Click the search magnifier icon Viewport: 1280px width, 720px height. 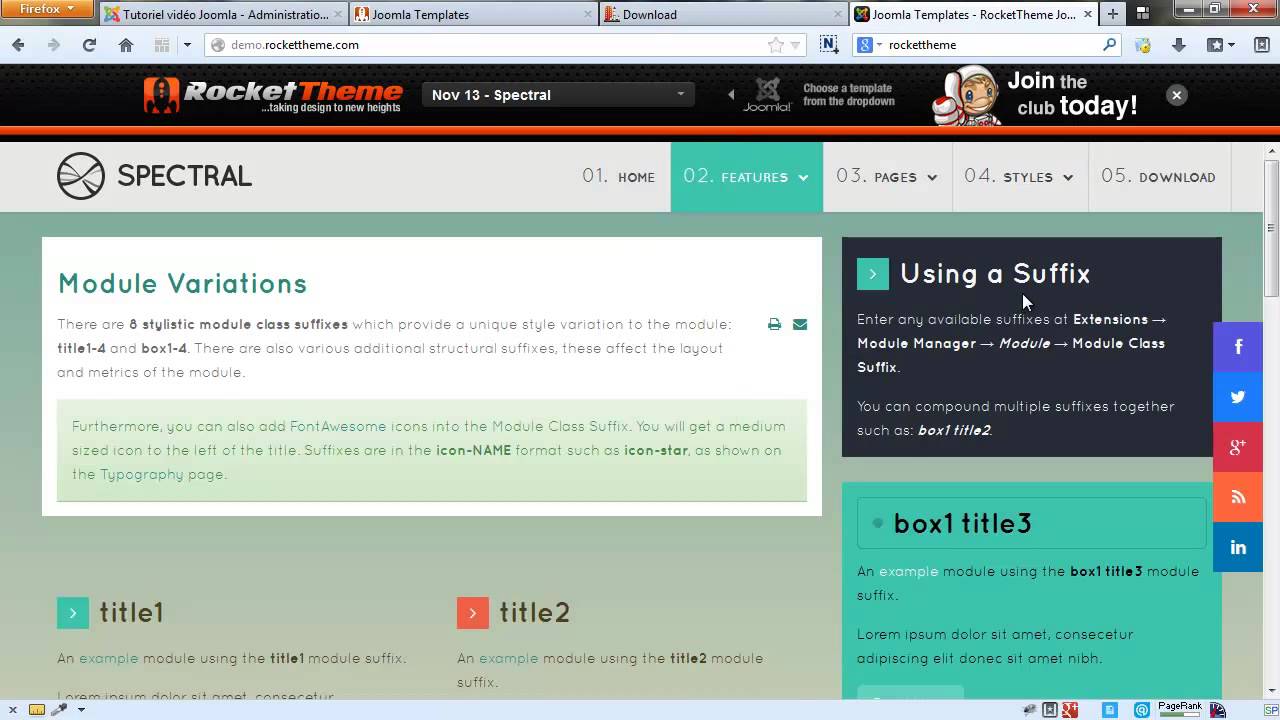click(x=1109, y=45)
